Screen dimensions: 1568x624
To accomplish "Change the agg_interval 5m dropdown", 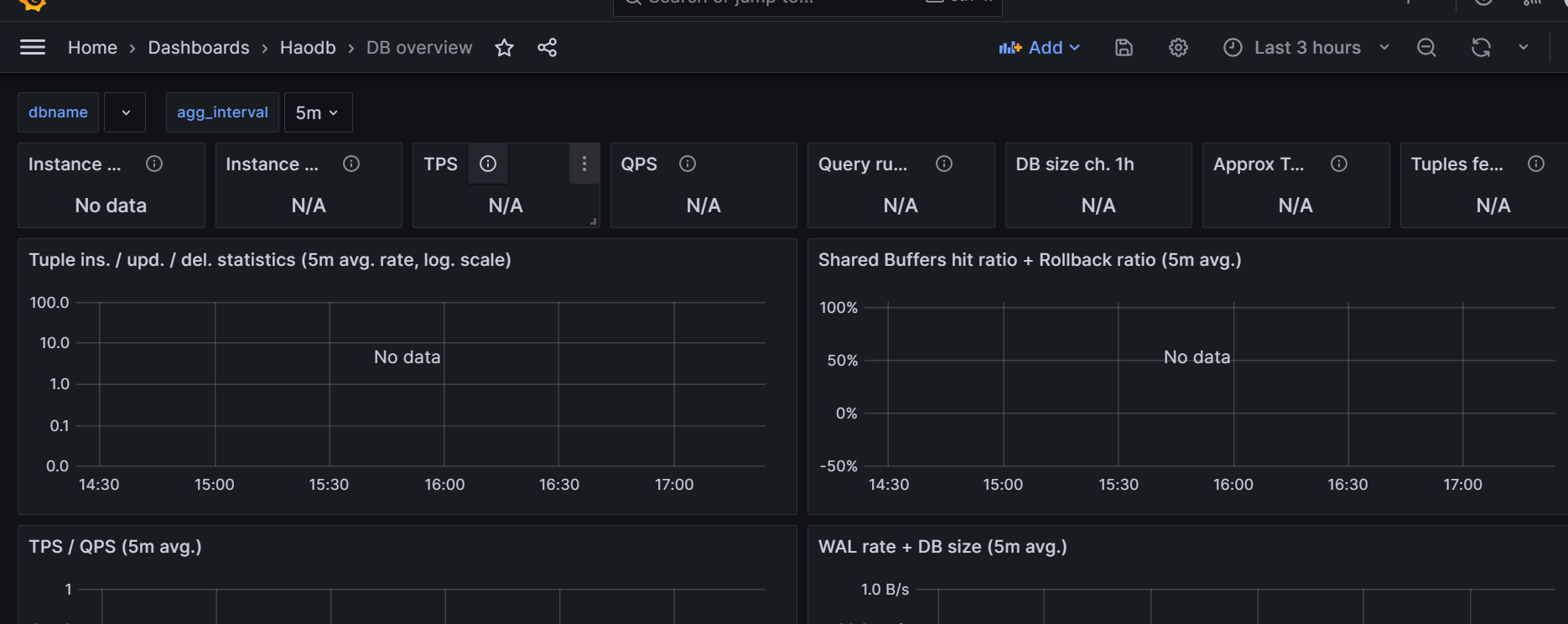I will pos(318,112).
